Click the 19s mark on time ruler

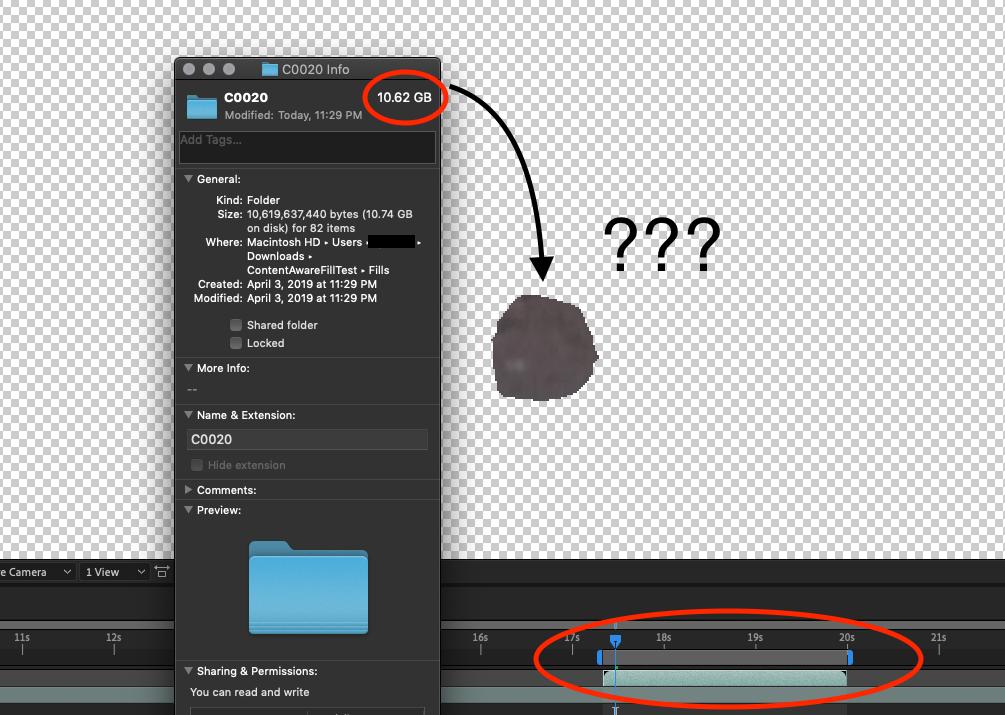[x=755, y=637]
